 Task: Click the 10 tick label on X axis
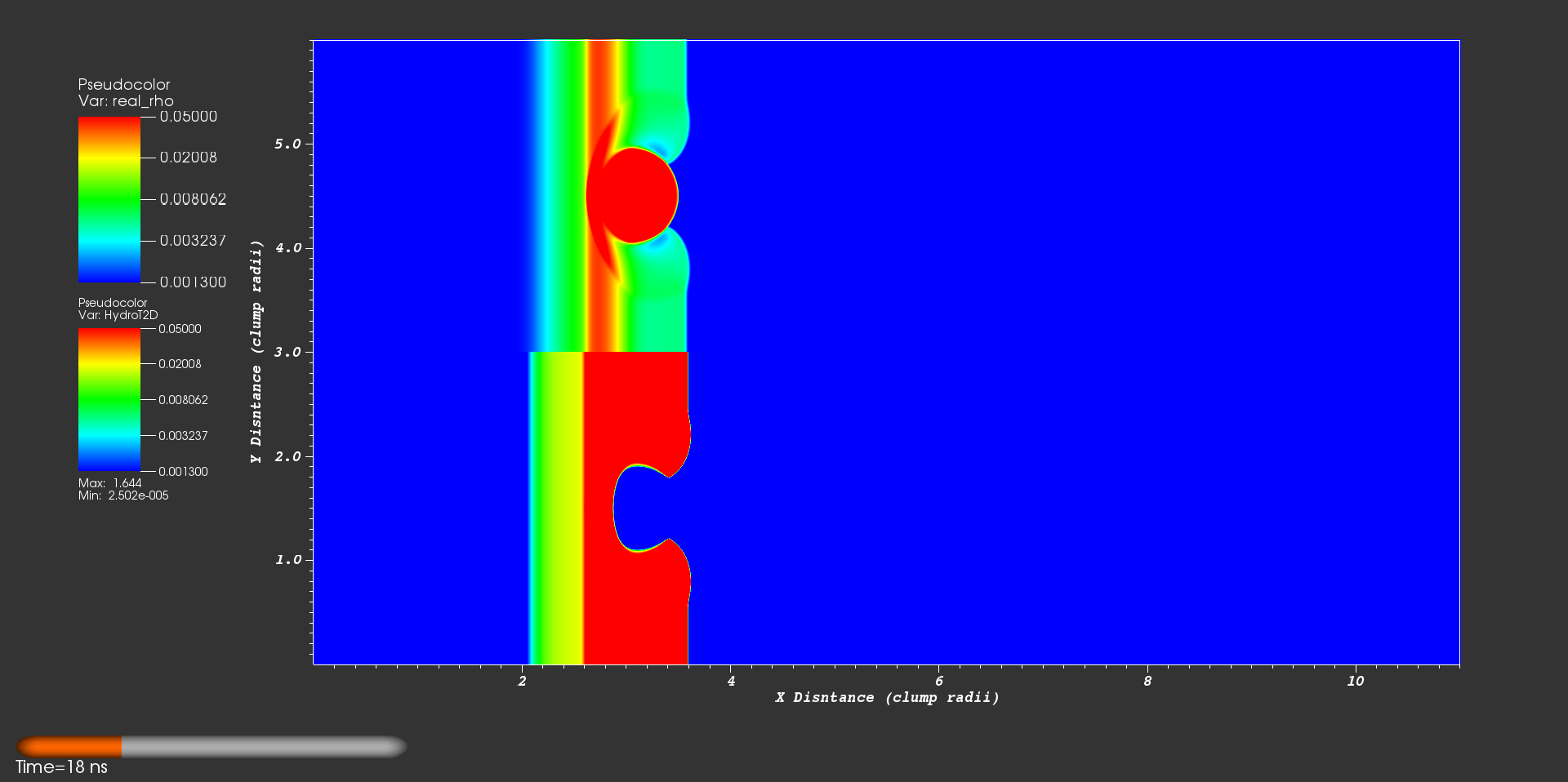tap(1356, 682)
